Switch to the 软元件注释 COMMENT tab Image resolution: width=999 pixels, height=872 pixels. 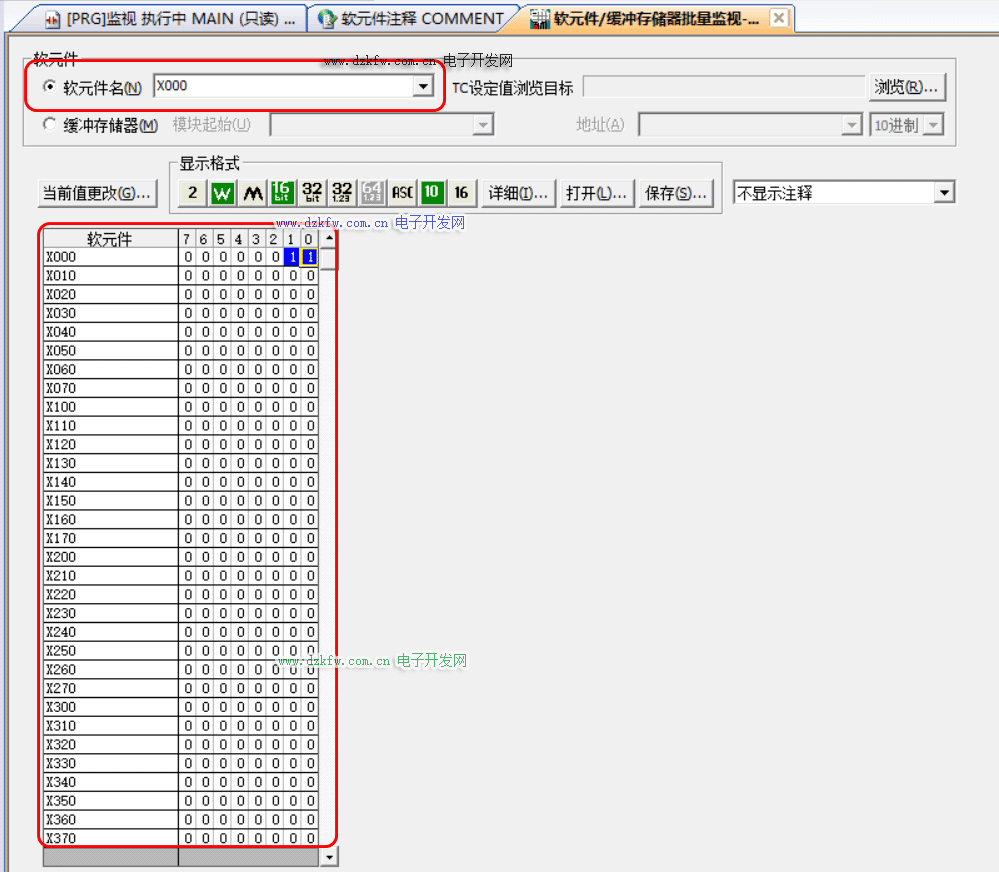pos(410,18)
